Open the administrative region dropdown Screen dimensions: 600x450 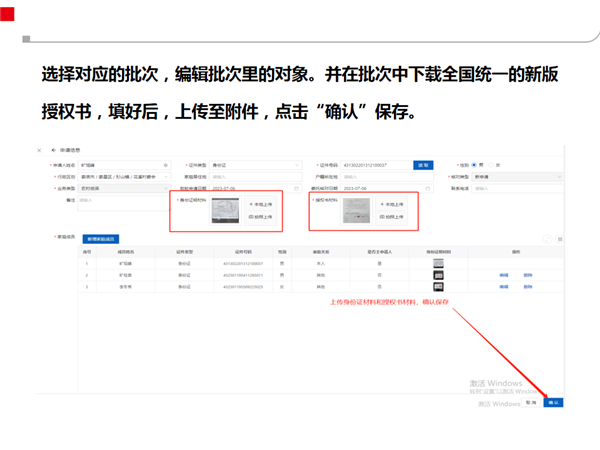pyautogui.click(x=124, y=177)
